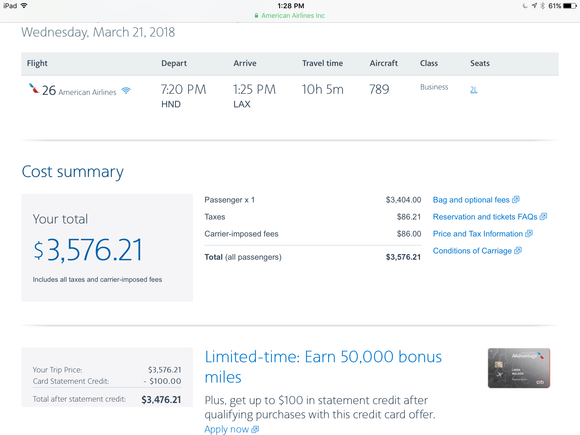The image size is (580, 435).
Task: Click the American Airlines logo next to flight 26
Action: point(34,88)
